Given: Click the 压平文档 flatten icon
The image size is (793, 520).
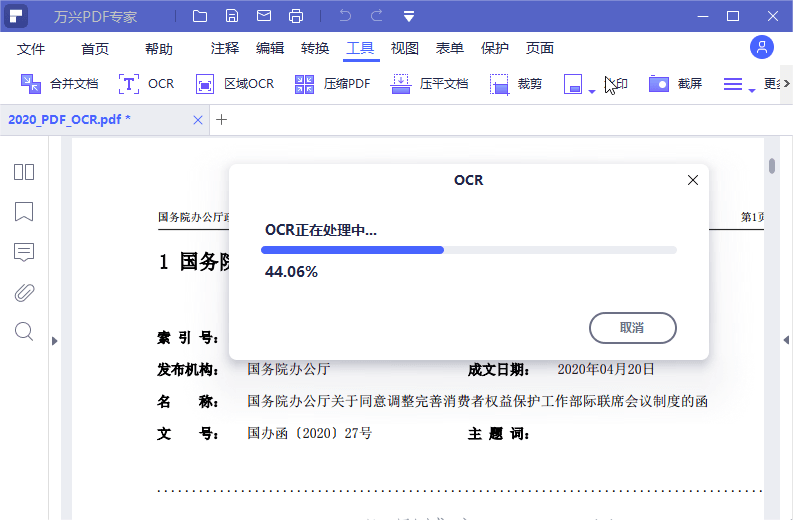Looking at the screenshot, I should point(401,84).
